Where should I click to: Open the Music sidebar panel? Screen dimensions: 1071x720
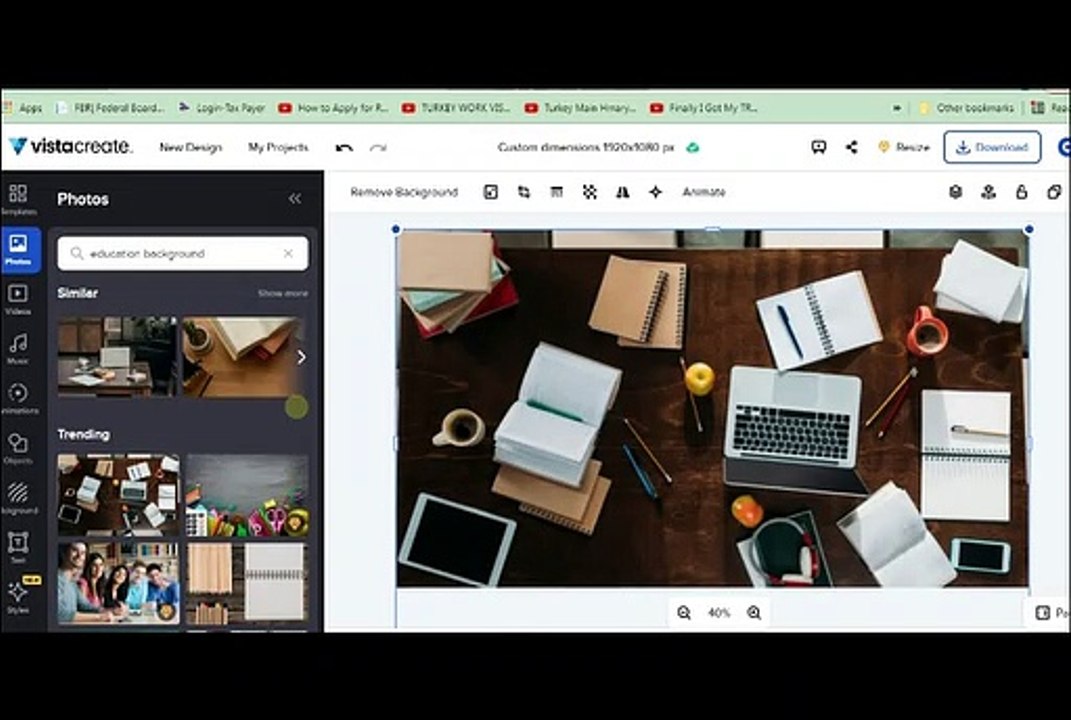18,349
